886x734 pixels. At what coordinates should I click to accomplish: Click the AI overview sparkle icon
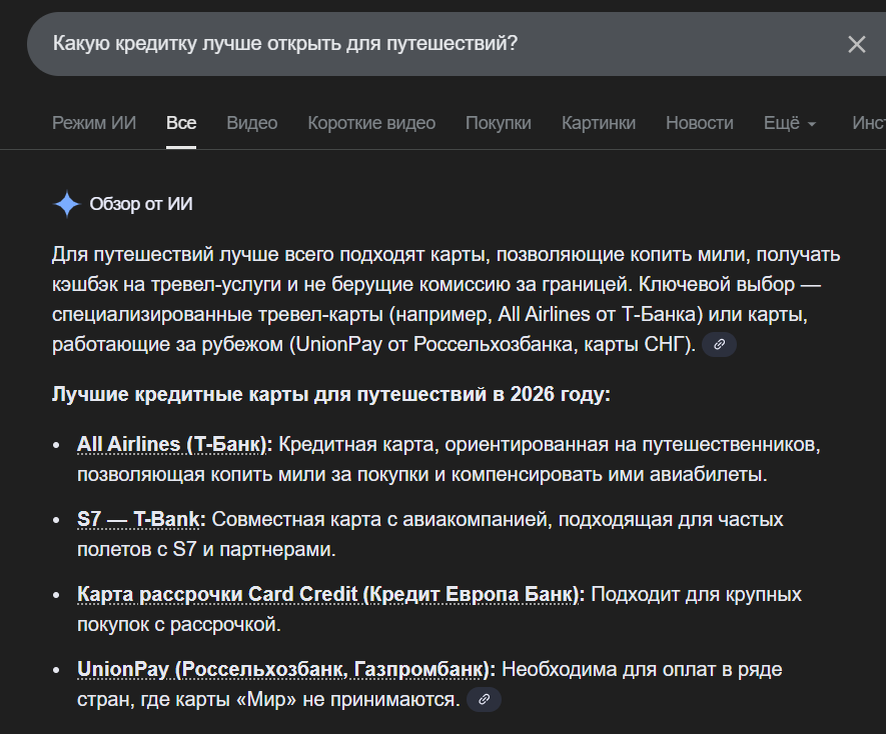[65, 203]
